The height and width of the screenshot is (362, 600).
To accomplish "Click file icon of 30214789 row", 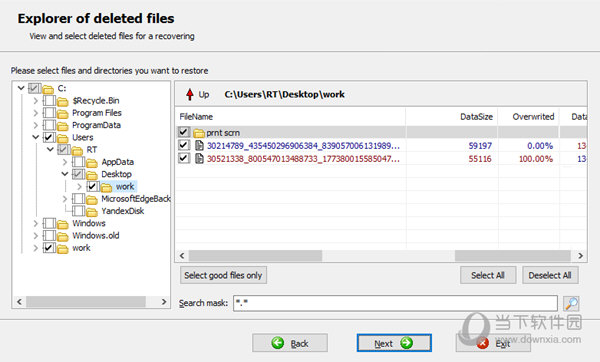I will click(199, 145).
